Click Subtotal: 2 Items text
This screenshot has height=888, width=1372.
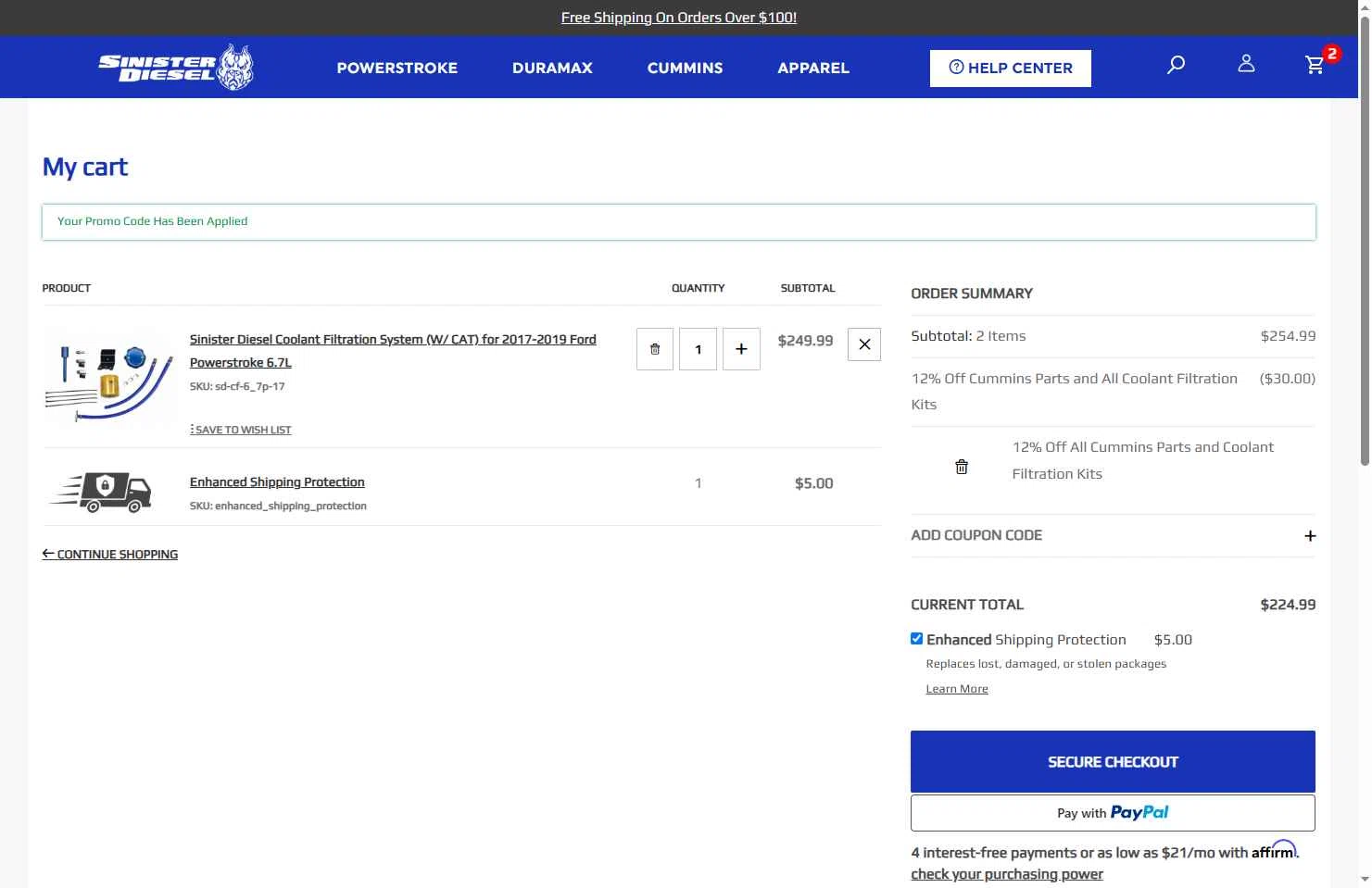click(968, 336)
